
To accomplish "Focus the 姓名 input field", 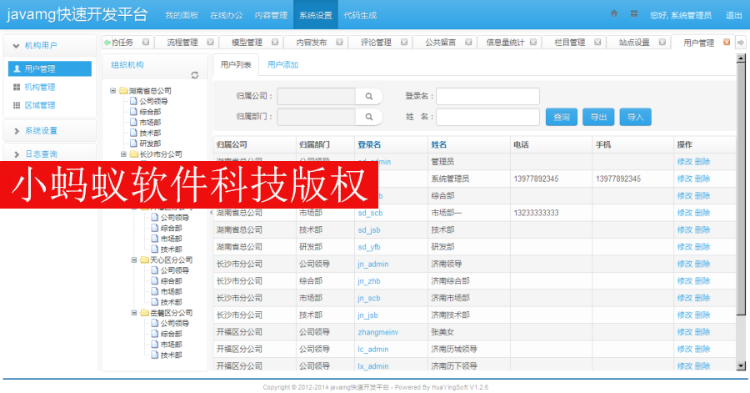I will [488, 117].
